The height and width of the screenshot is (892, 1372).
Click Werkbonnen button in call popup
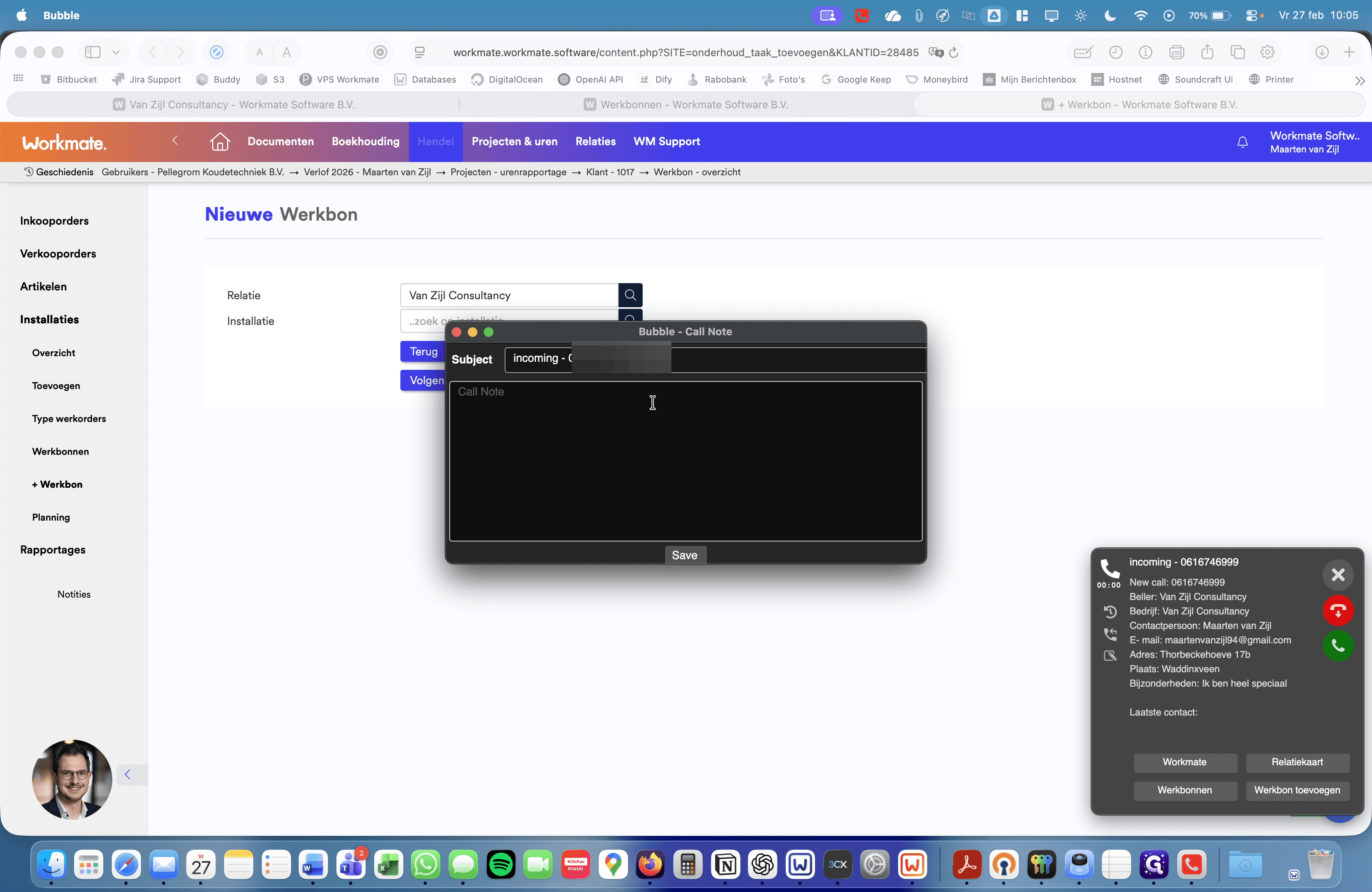click(1185, 790)
